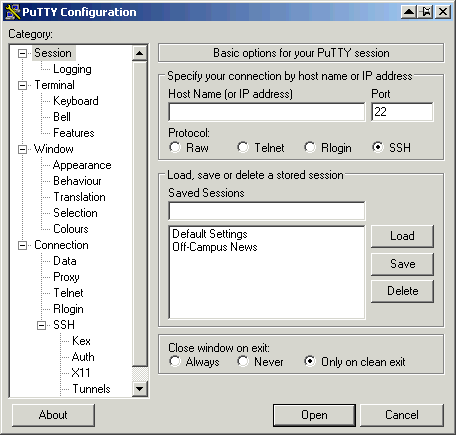The image size is (456, 435).
Task: Select the Raw protocol radio button
Action: click(175, 147)
